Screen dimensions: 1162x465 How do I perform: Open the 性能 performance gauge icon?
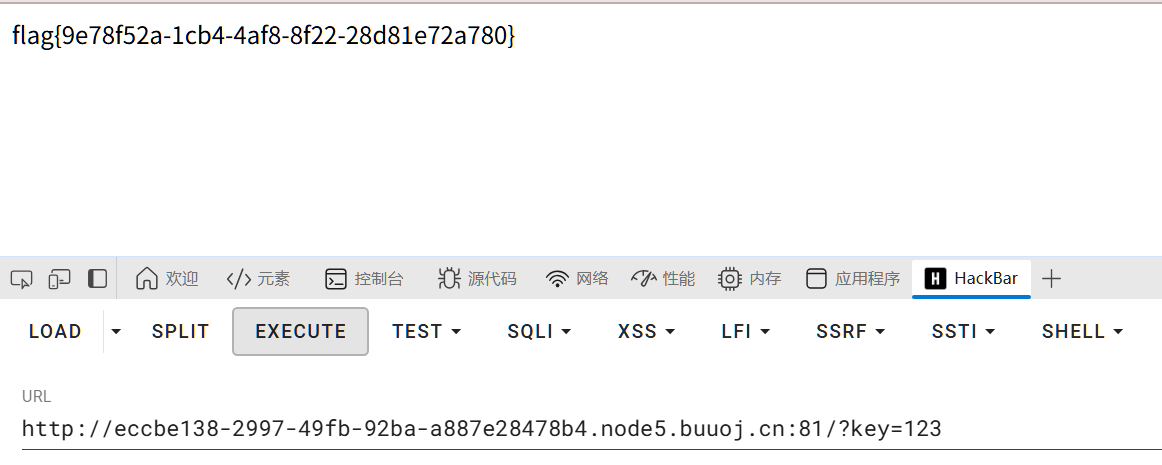[x=644, y=279]
